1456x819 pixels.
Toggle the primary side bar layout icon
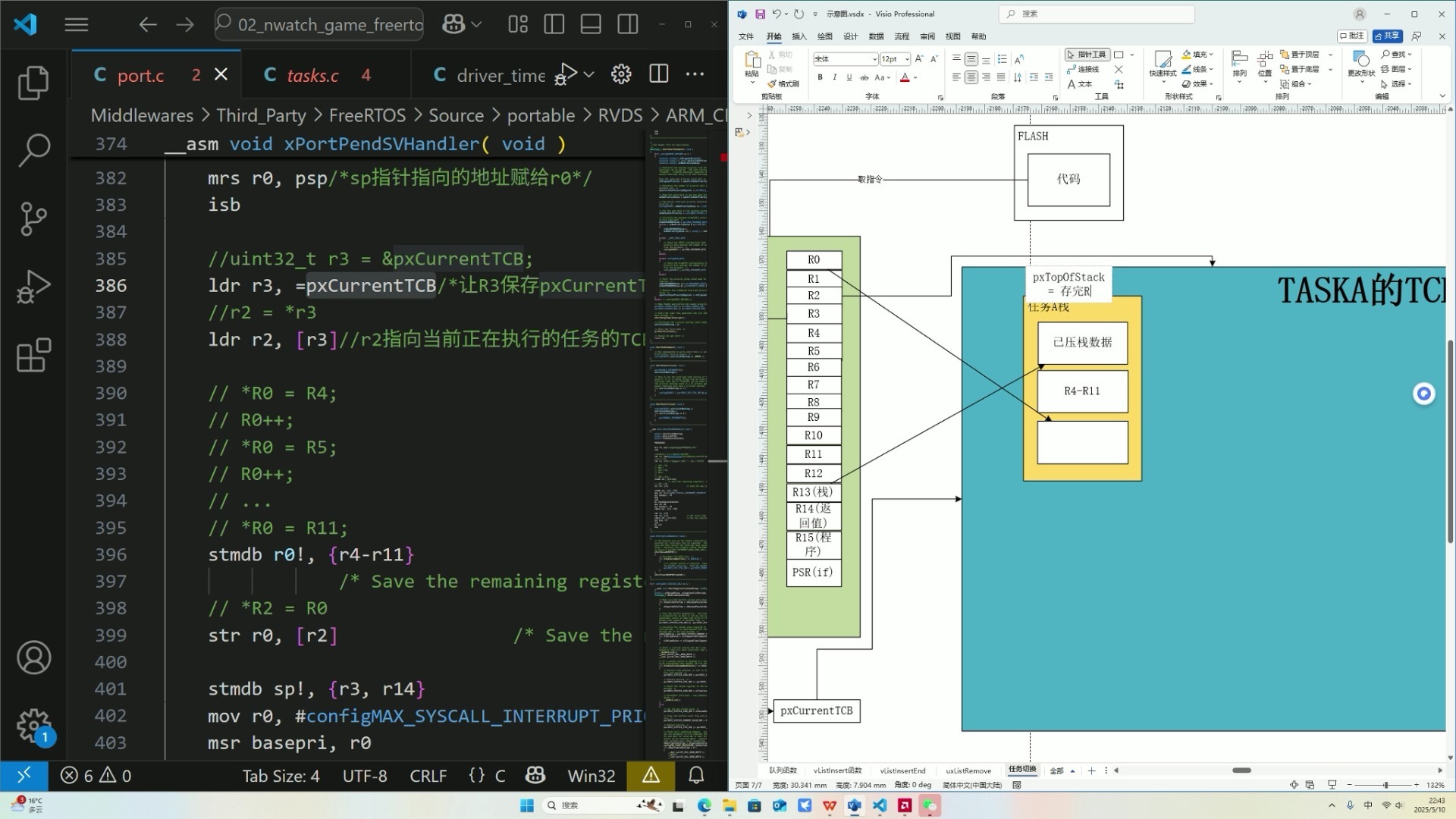[554, 24]
